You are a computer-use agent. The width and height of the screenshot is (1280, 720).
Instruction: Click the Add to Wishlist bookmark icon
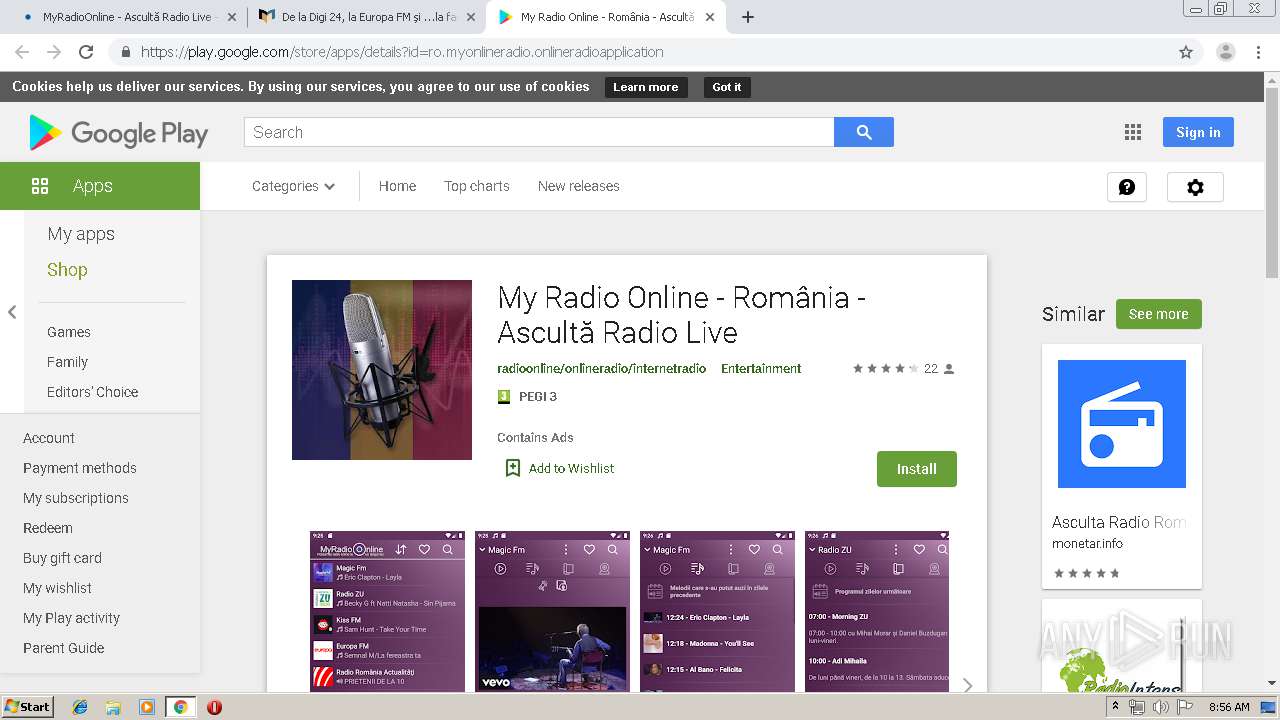(513, 468)
